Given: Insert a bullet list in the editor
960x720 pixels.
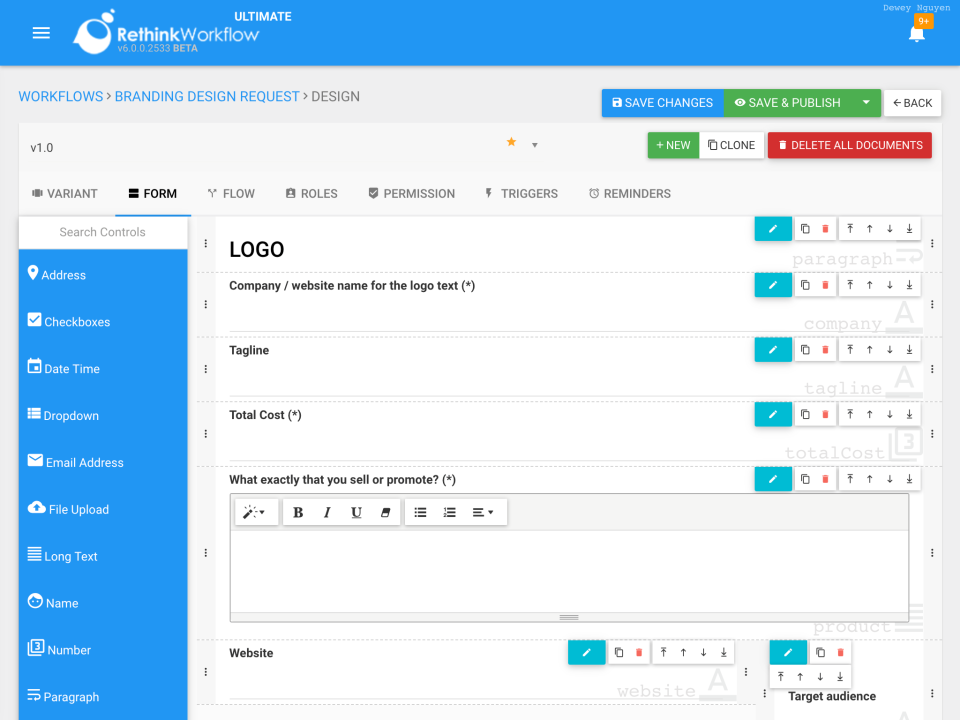Looking at the screenshot, I should [x=420, y=511].
